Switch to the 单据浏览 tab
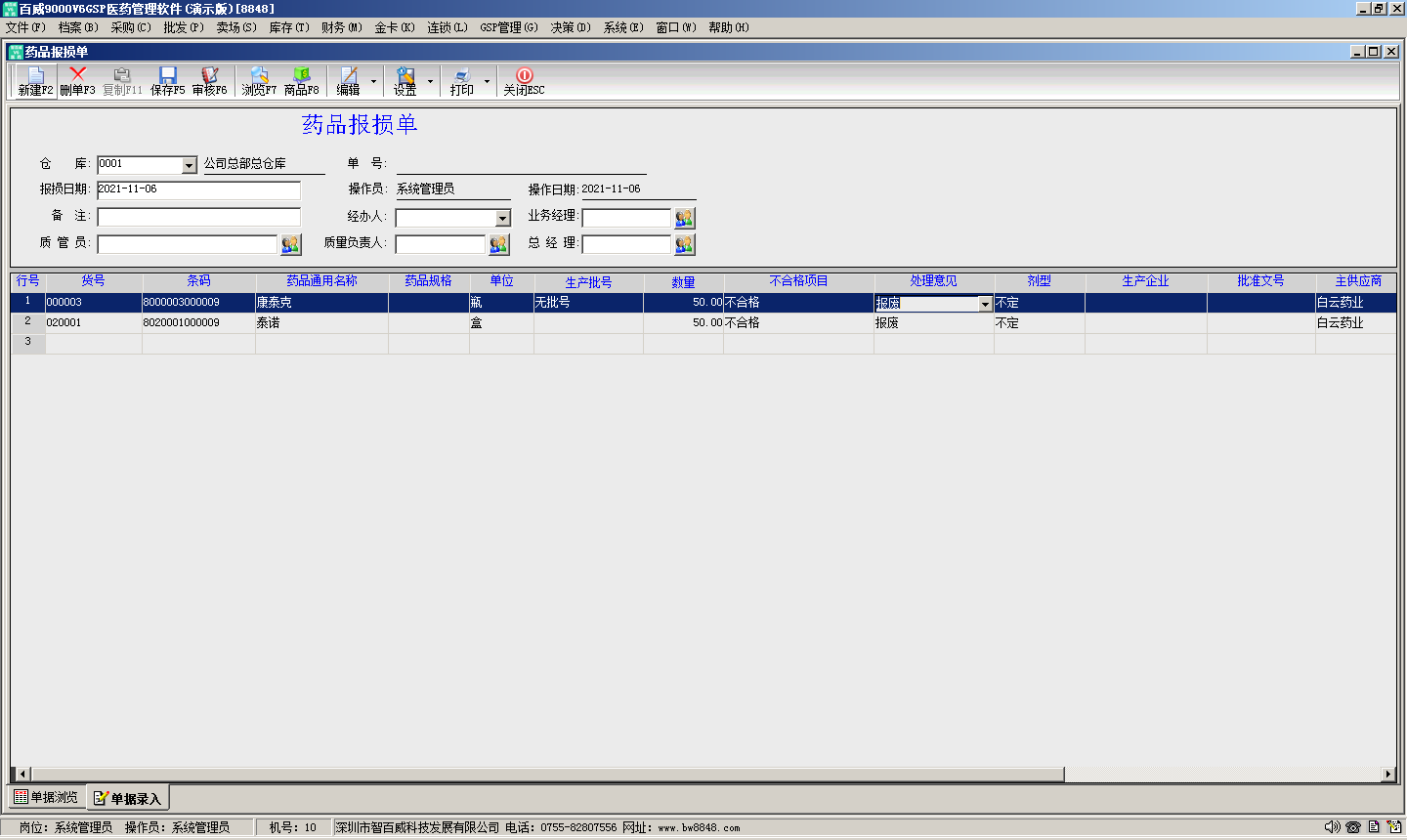This screenshot has width=1407, height=840. 46,797
